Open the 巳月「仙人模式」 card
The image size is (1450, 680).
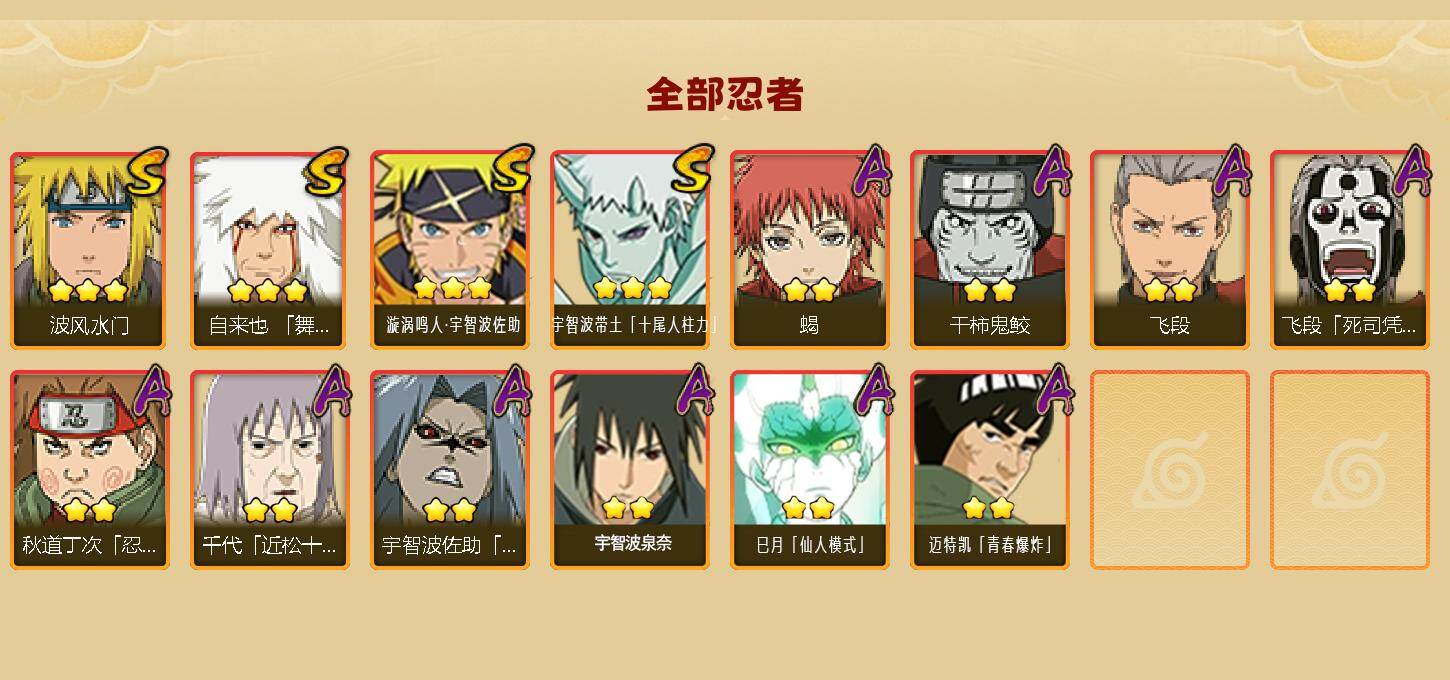809,470
